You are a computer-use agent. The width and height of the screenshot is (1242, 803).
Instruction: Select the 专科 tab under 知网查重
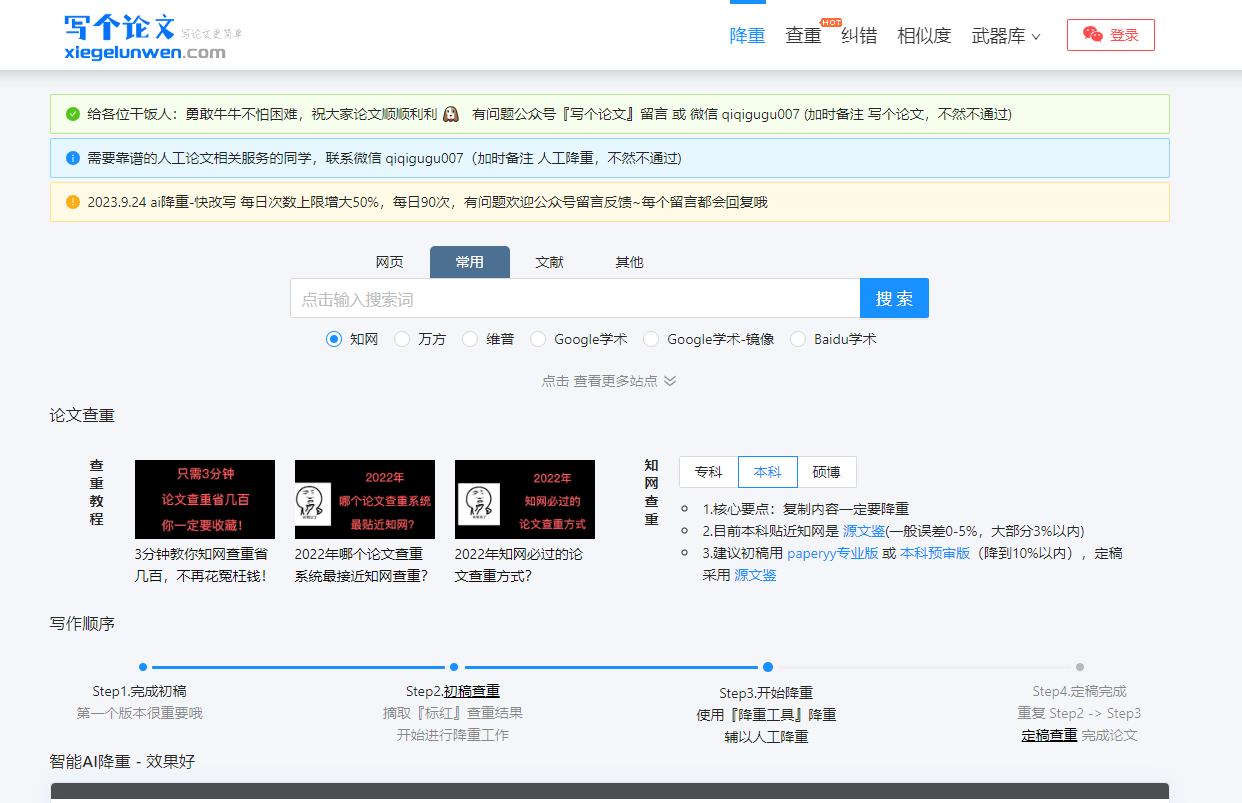pos(709,472)
